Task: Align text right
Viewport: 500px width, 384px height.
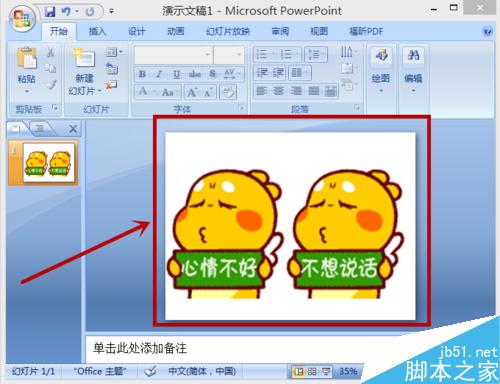Action: tap(296, 90)
